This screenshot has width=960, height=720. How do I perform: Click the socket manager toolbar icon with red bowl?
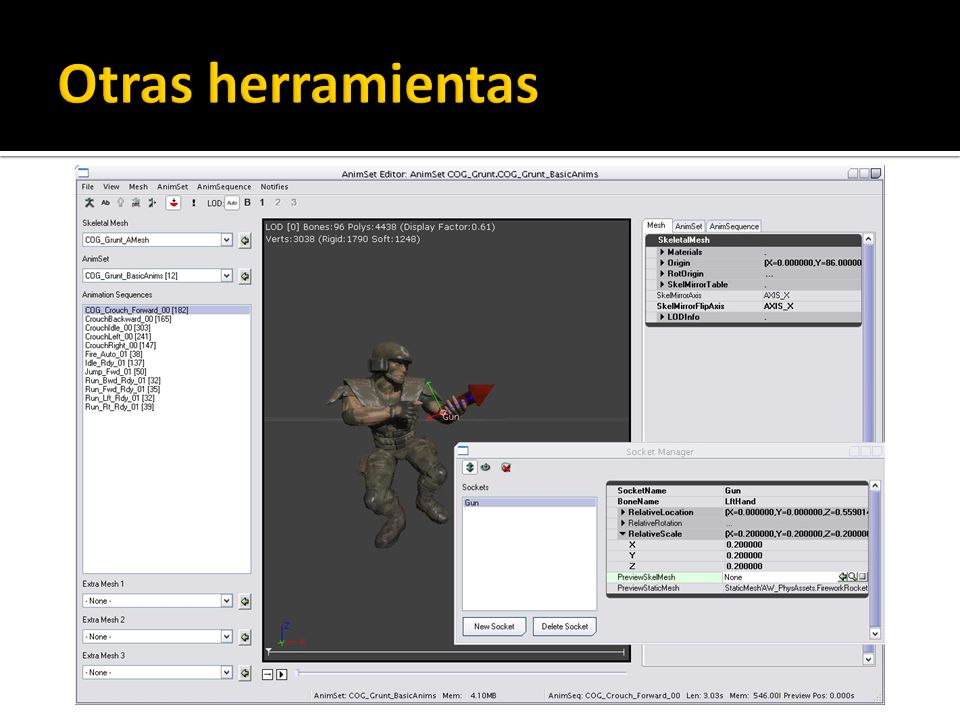point(173,203)
